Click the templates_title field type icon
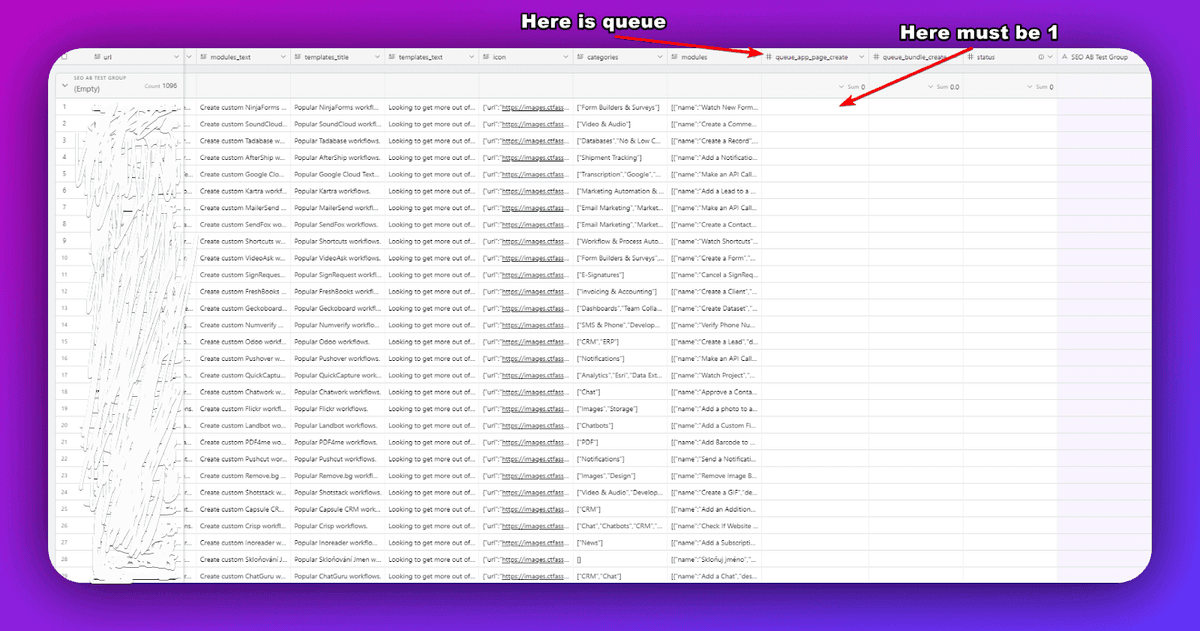Image resolution: width=1200 pixels, height=631 pixels. tap(297, 58)
